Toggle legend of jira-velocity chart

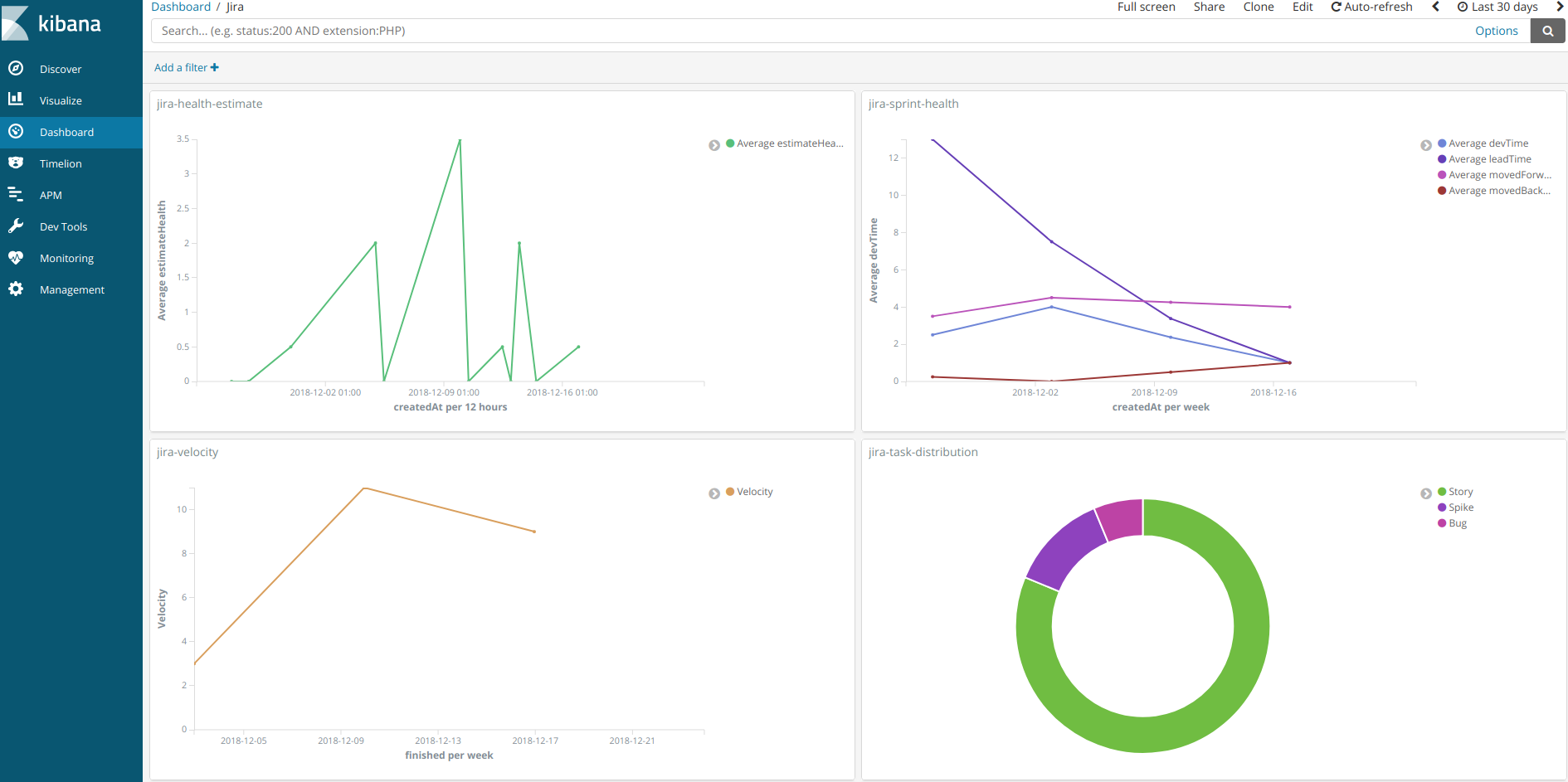coord(714,493)
